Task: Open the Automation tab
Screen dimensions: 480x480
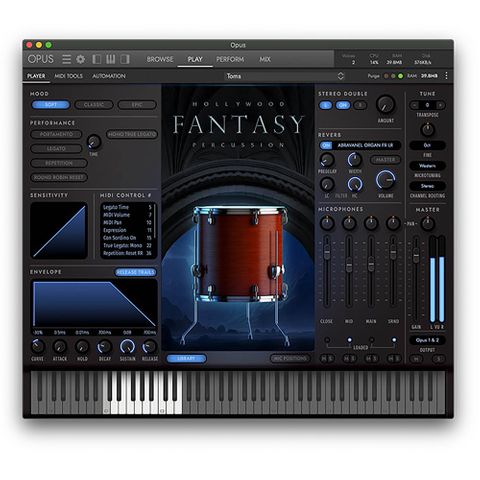Action: coord(109,76)
